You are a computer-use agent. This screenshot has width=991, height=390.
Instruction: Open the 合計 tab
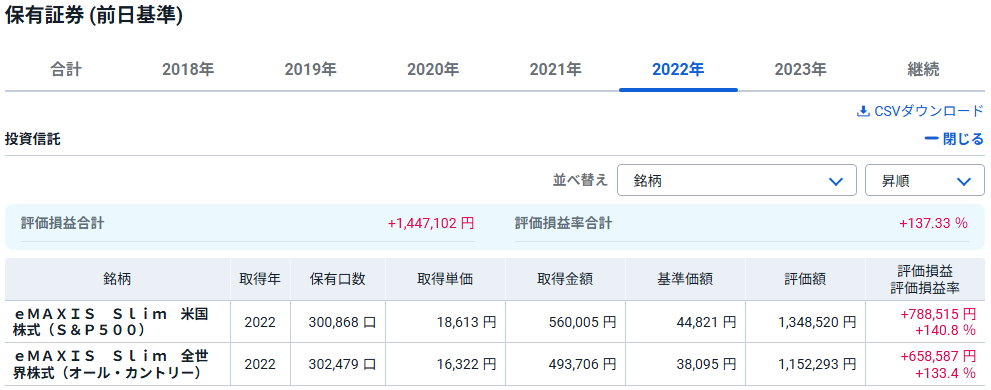[66, 70]
